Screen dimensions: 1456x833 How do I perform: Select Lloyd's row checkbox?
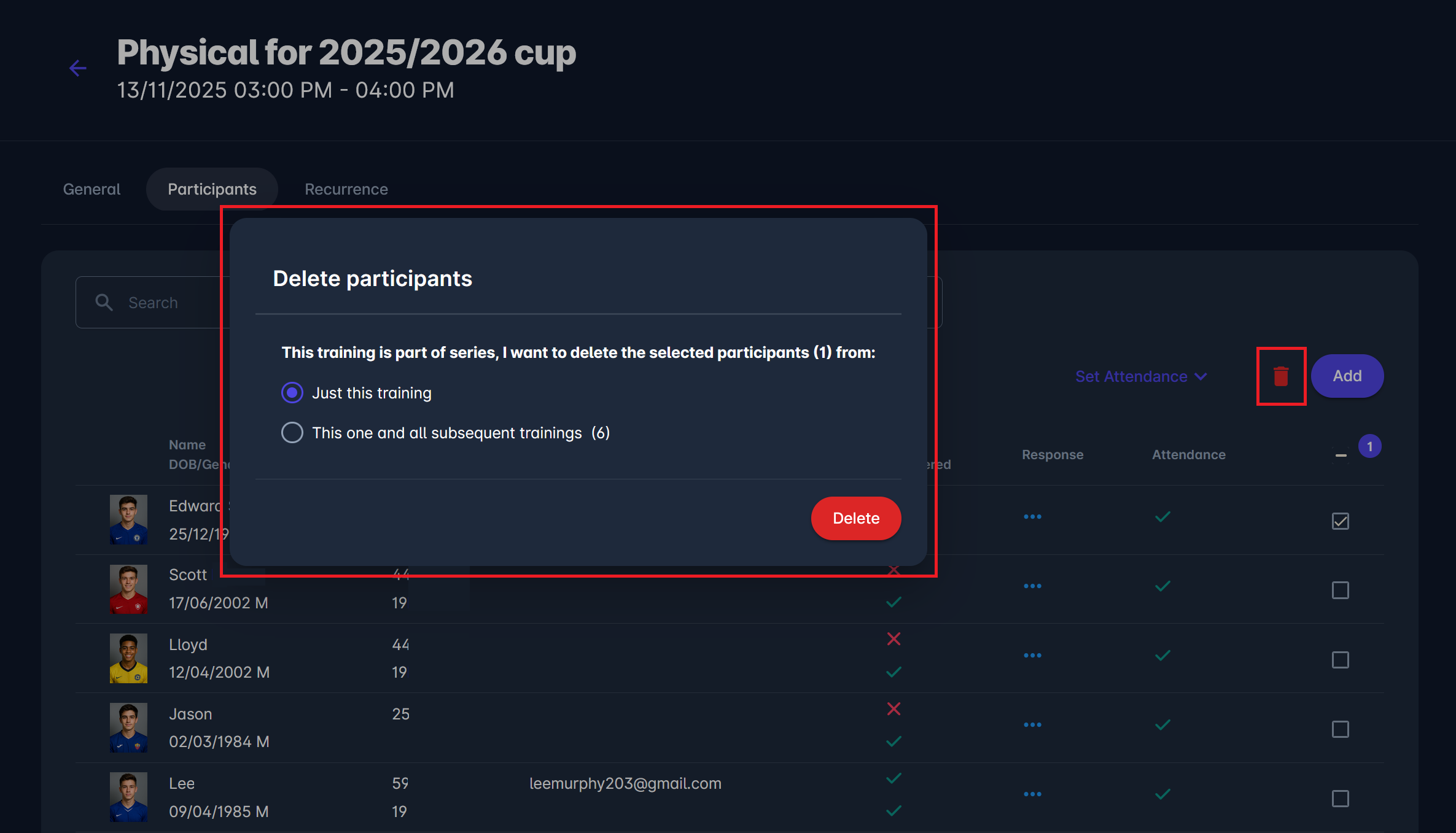1340,660
